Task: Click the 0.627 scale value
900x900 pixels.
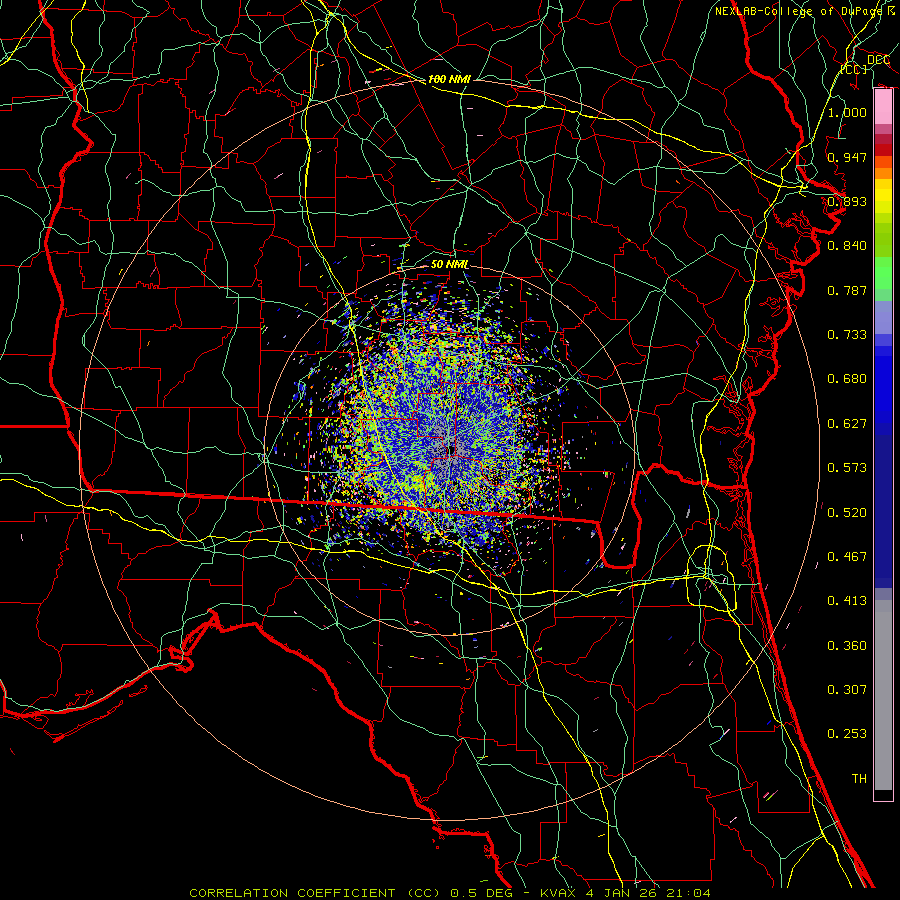Action: [x=847, y=424]
